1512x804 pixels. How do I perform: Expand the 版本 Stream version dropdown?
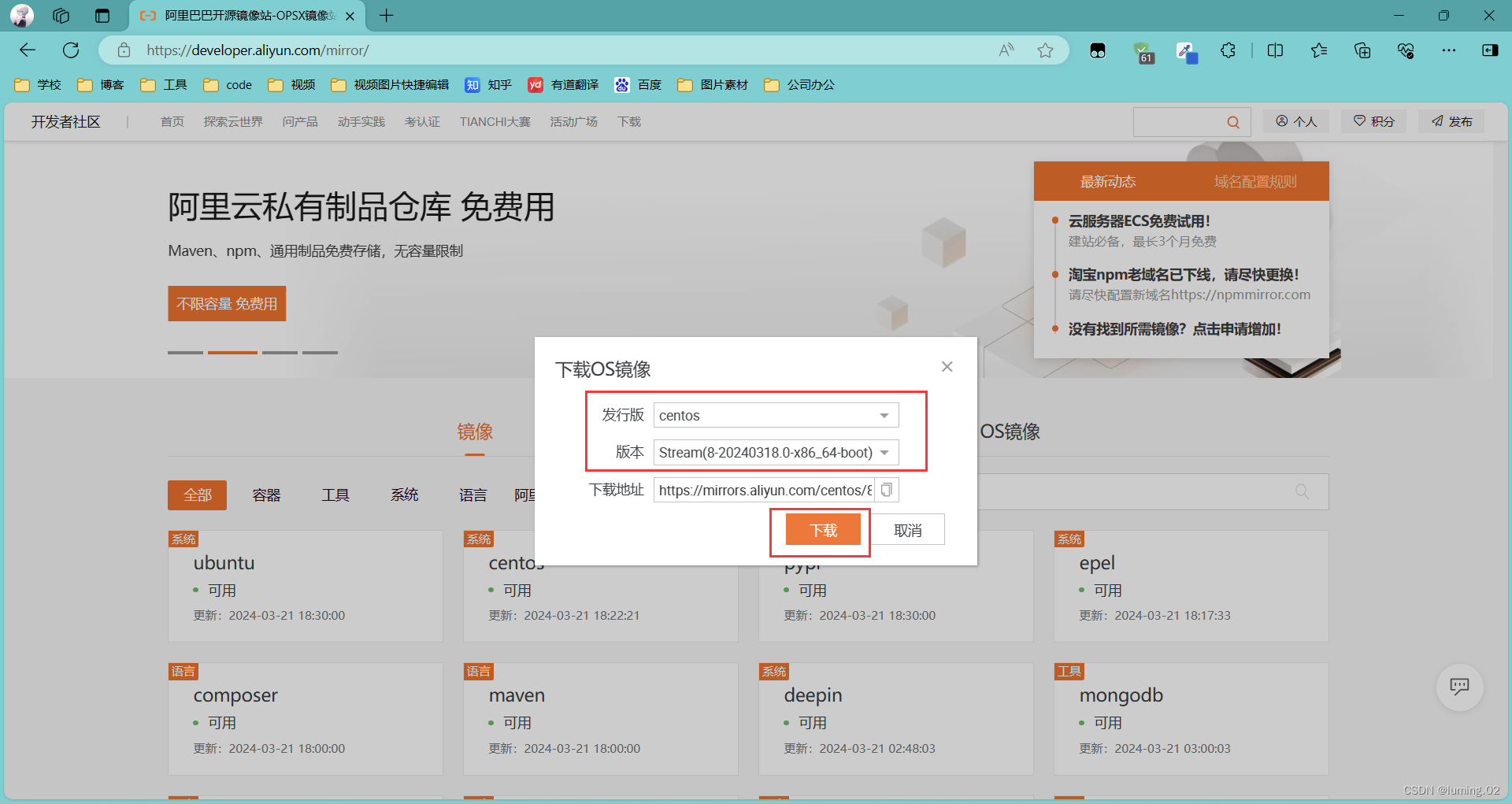[776, 452]
